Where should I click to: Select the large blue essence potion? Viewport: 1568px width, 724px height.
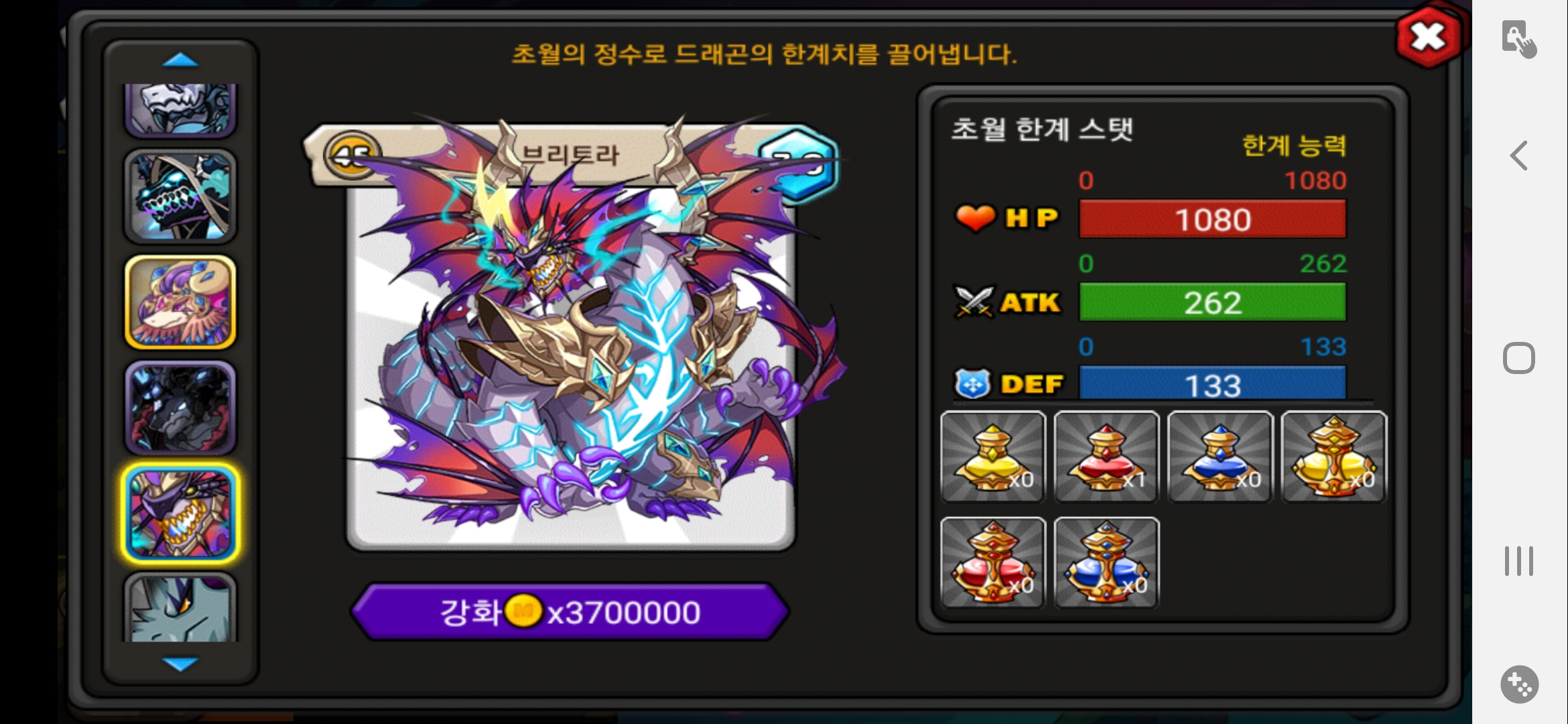point(1106,562)
